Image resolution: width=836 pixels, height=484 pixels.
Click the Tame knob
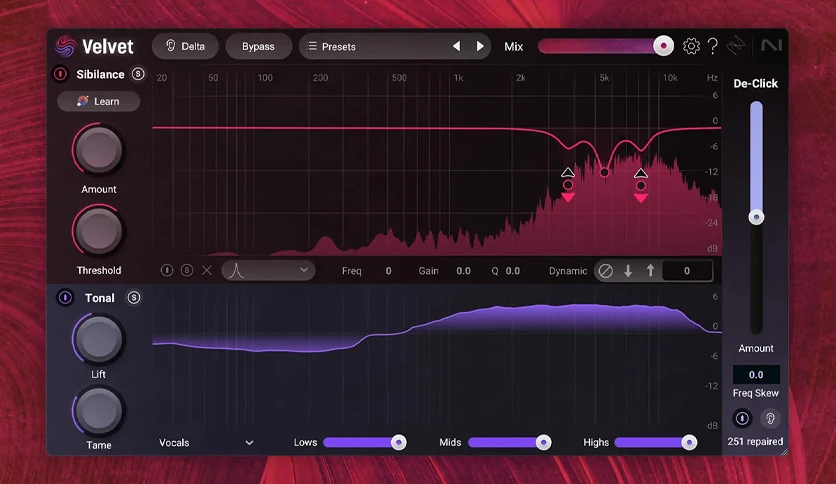click(x=99, y=412)
